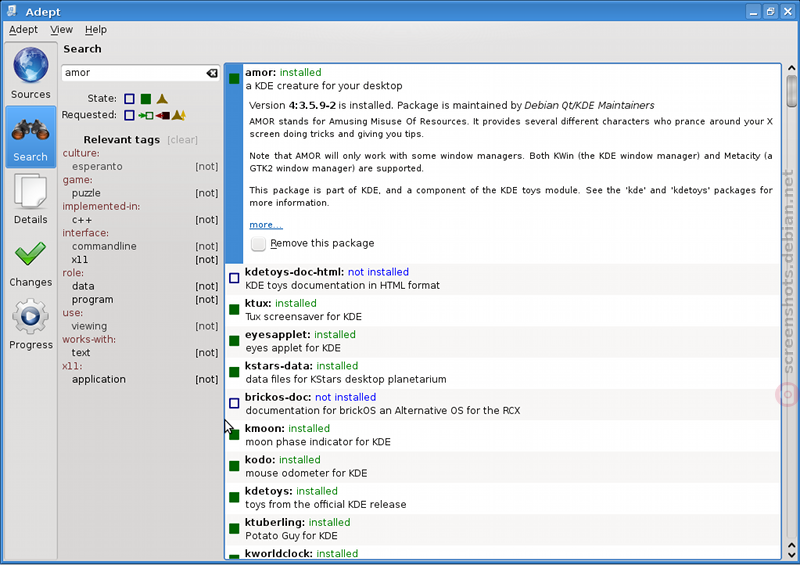Screen dimensions: 800x565
Task: Select the viewing use tag
Action: point(89,326)
